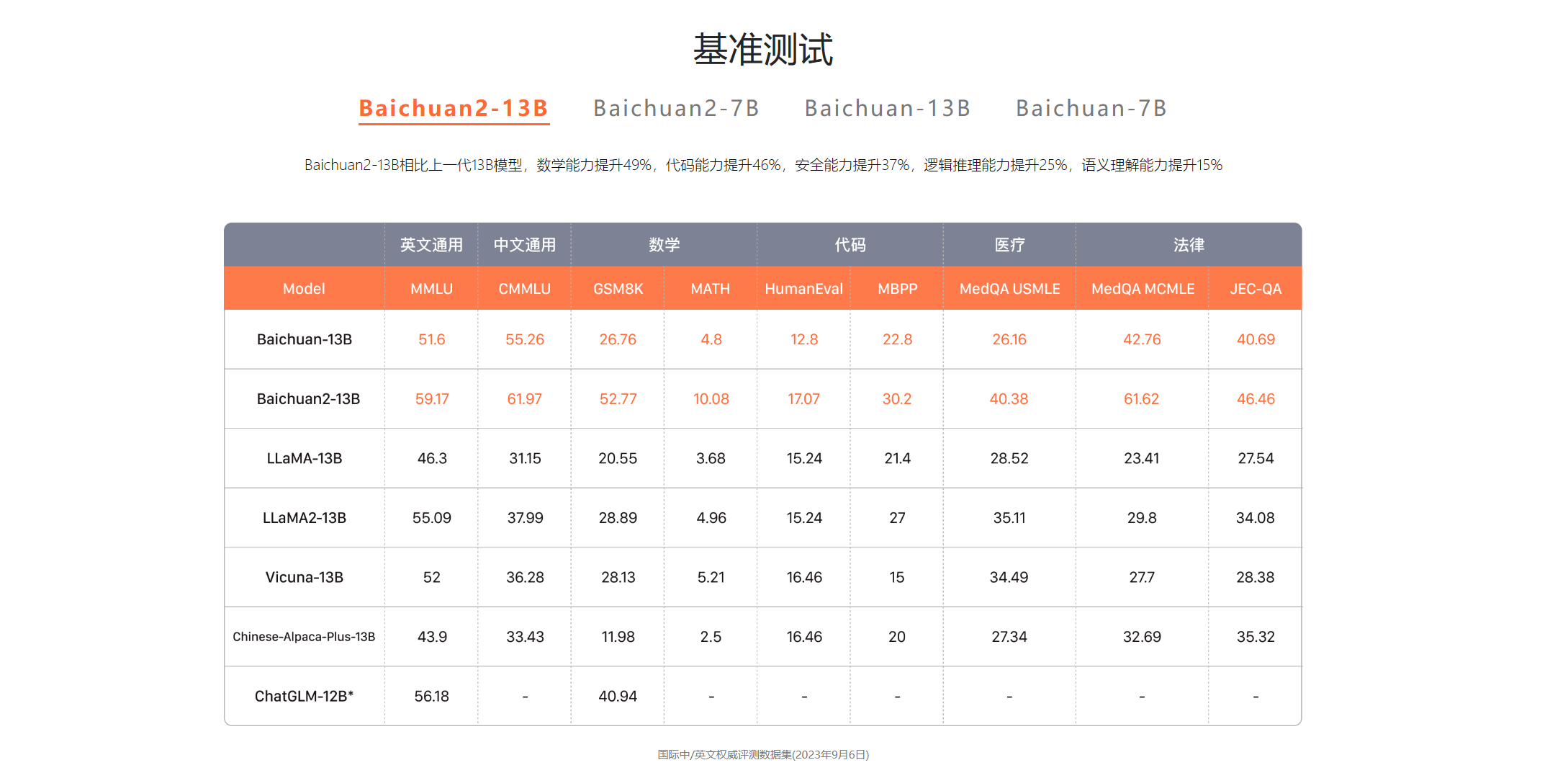Select the MedQA MCMLE column header

[1143, 289]
